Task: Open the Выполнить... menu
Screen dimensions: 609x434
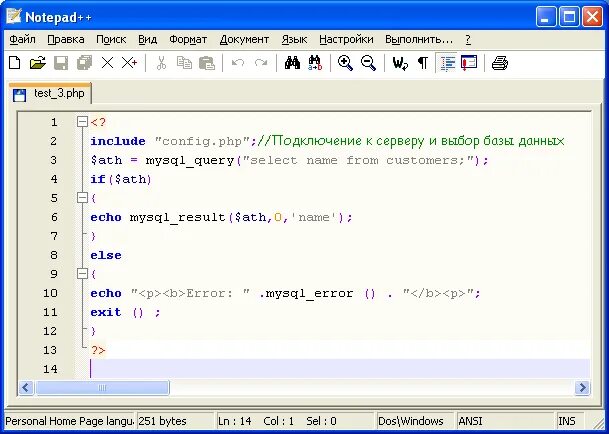Action: [419, 40]
